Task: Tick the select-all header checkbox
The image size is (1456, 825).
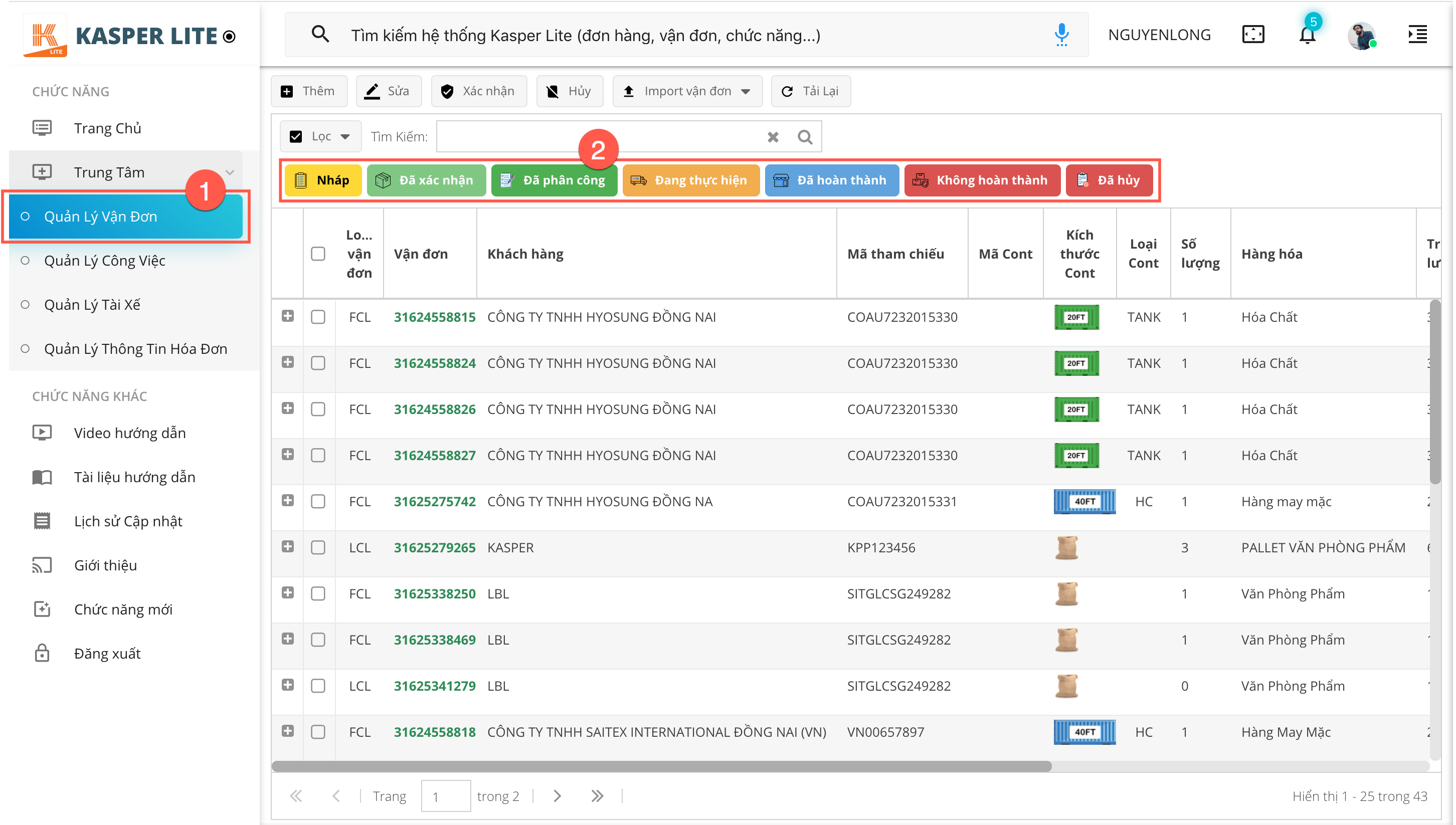Action: click(318, 253)
